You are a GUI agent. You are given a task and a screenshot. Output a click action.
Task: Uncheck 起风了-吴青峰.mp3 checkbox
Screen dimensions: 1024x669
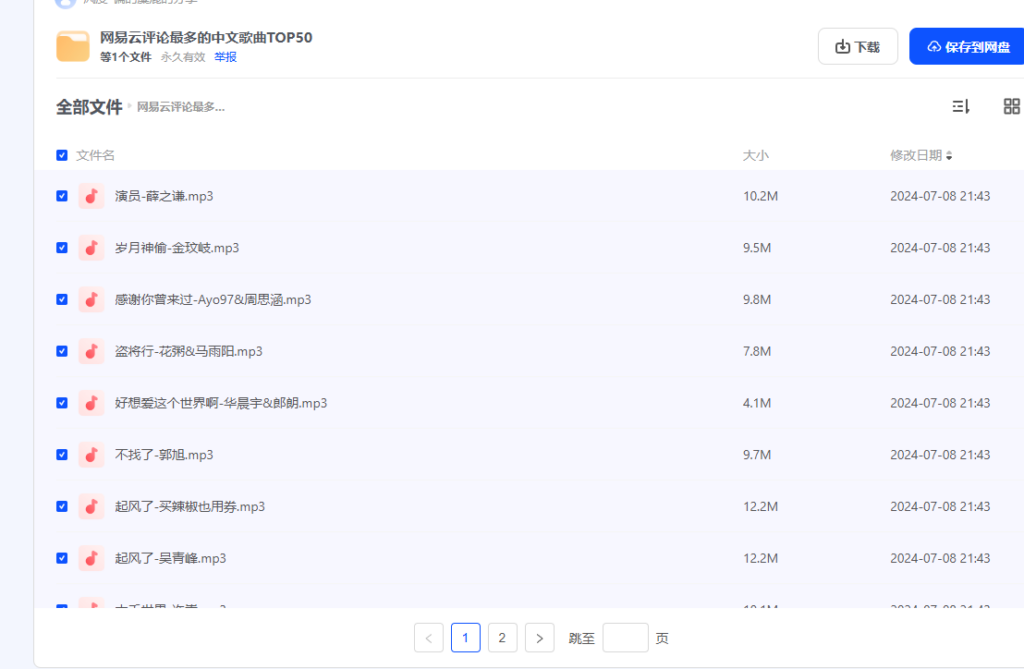(x=62, y=558)
